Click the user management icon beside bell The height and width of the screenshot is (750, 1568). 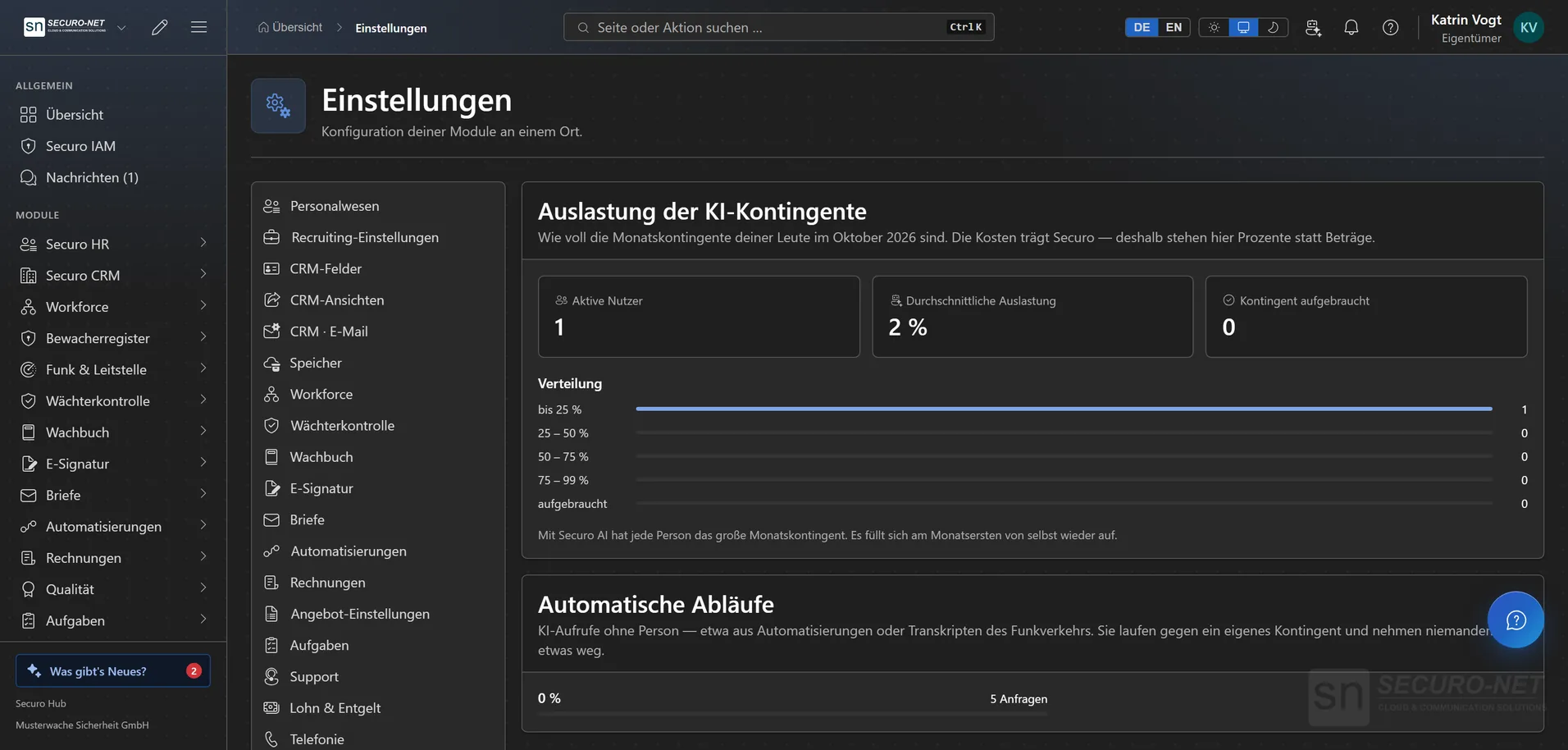1313,27
